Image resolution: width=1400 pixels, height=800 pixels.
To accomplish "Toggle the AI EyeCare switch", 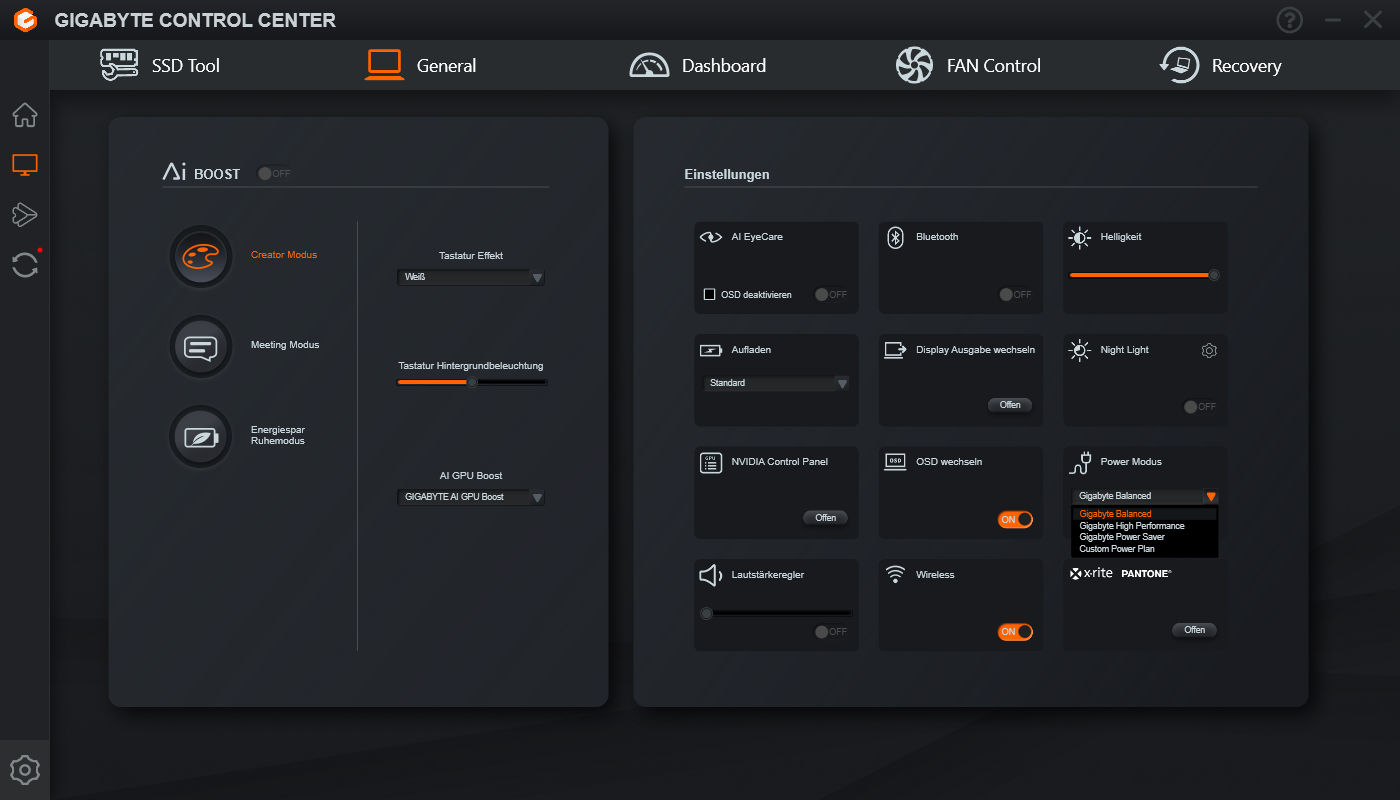I will coord(831,295).
